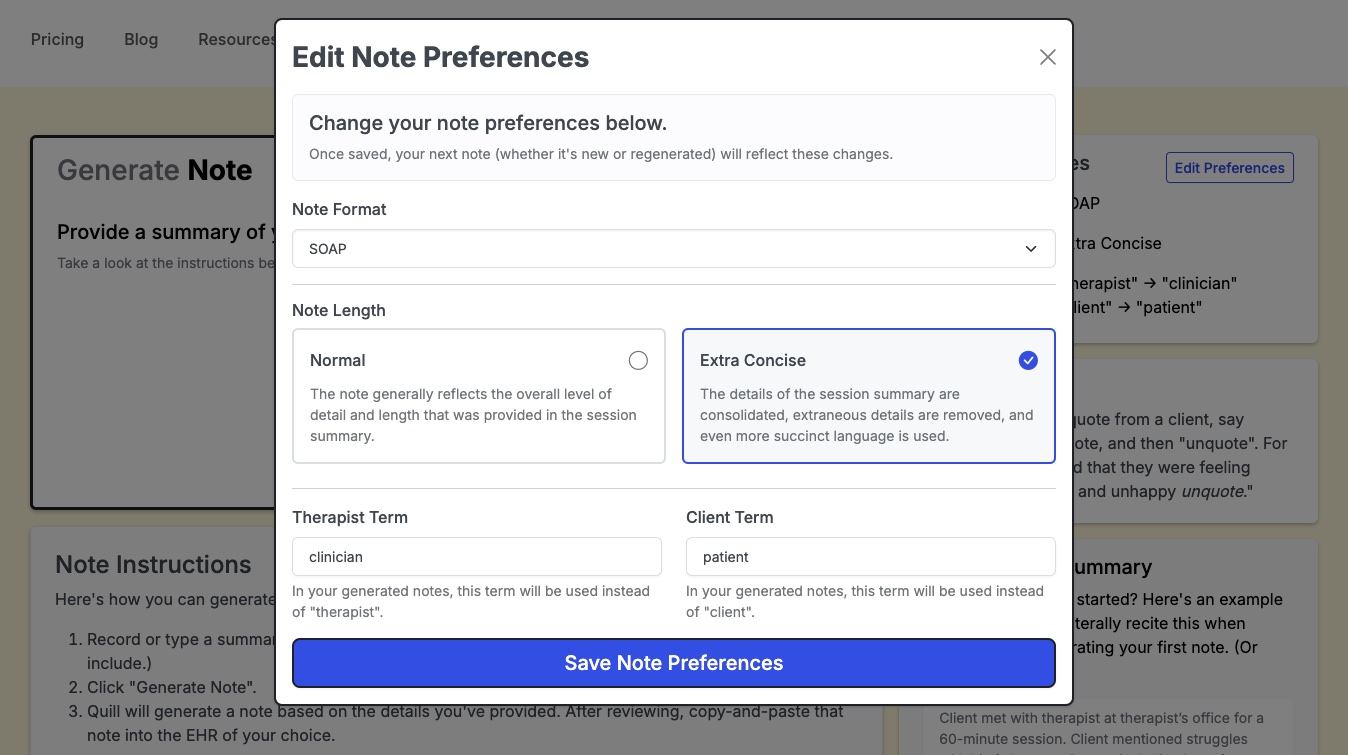Screen dimensions: 1348x755
Task: Click 'Change your note preferences below.' heading
Action: (488, 123)
